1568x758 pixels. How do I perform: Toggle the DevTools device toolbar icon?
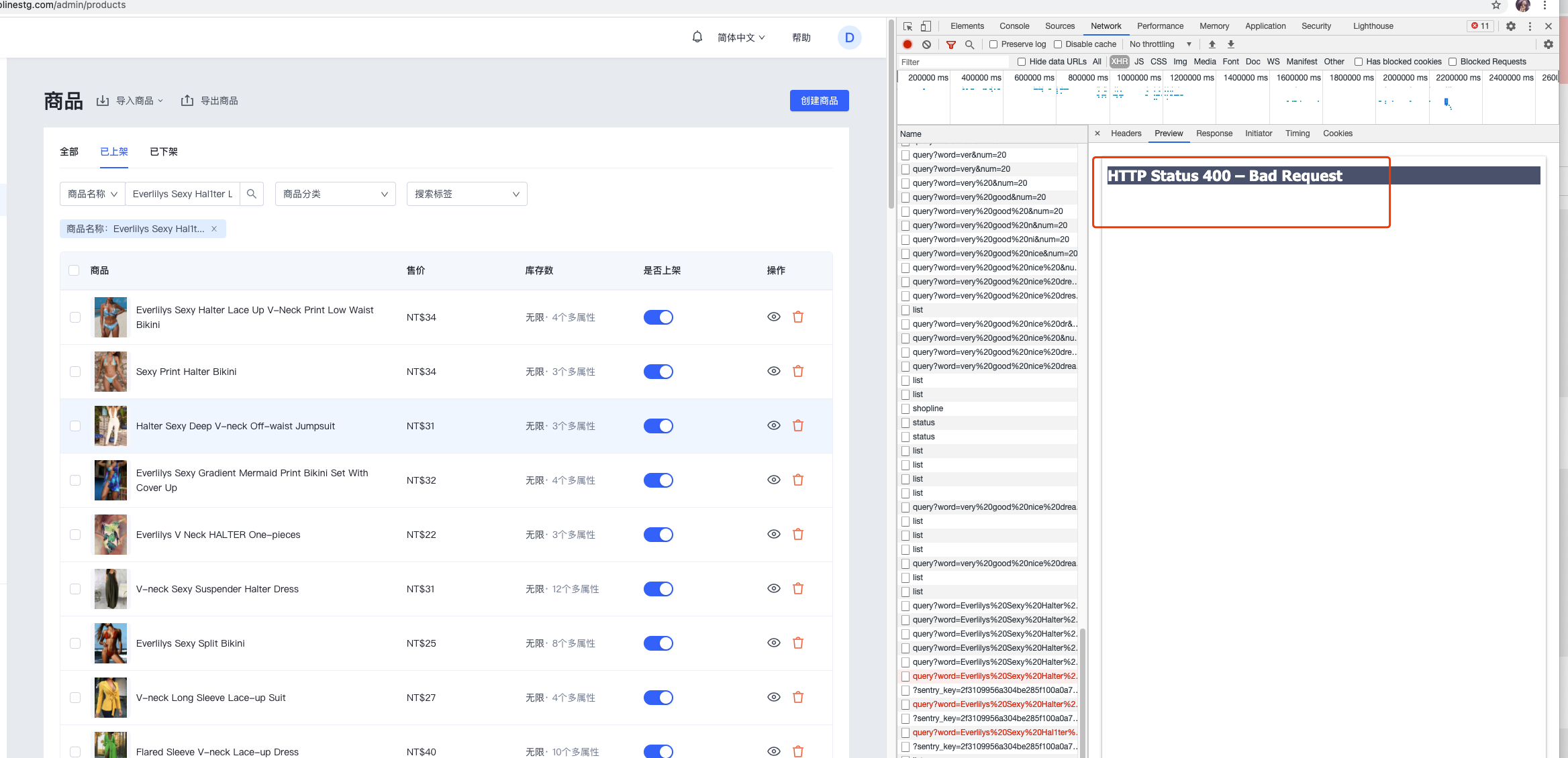pos(926,26)
